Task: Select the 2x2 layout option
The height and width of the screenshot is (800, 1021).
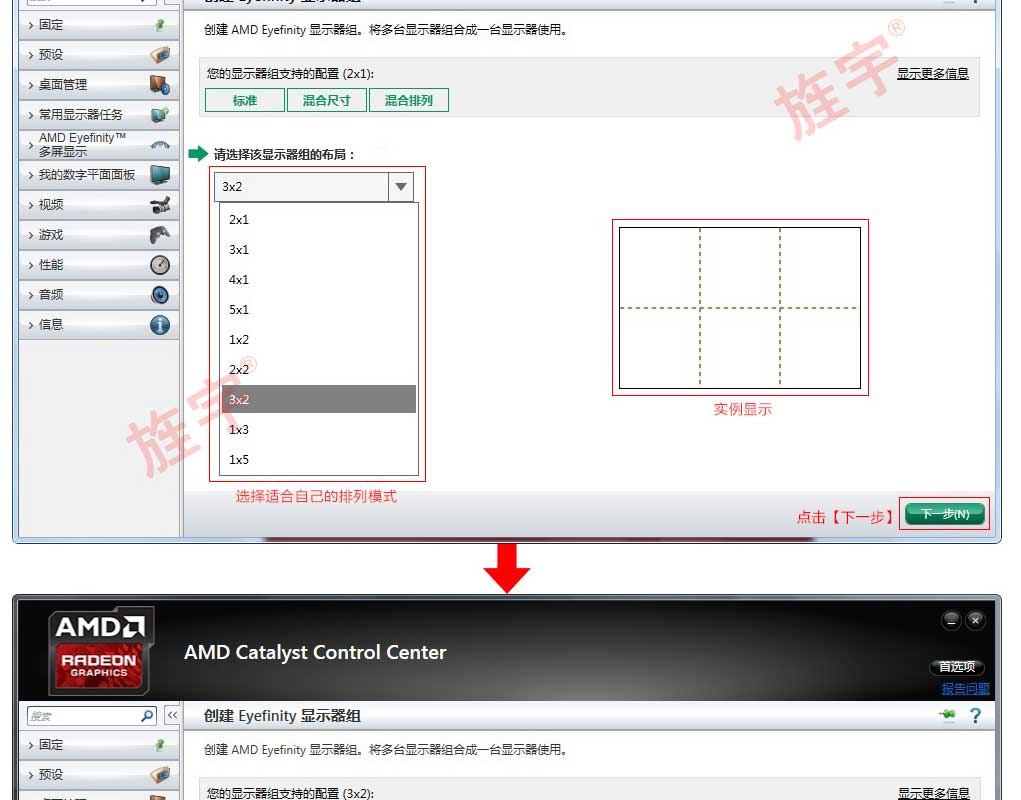Action: click(239, 369)
